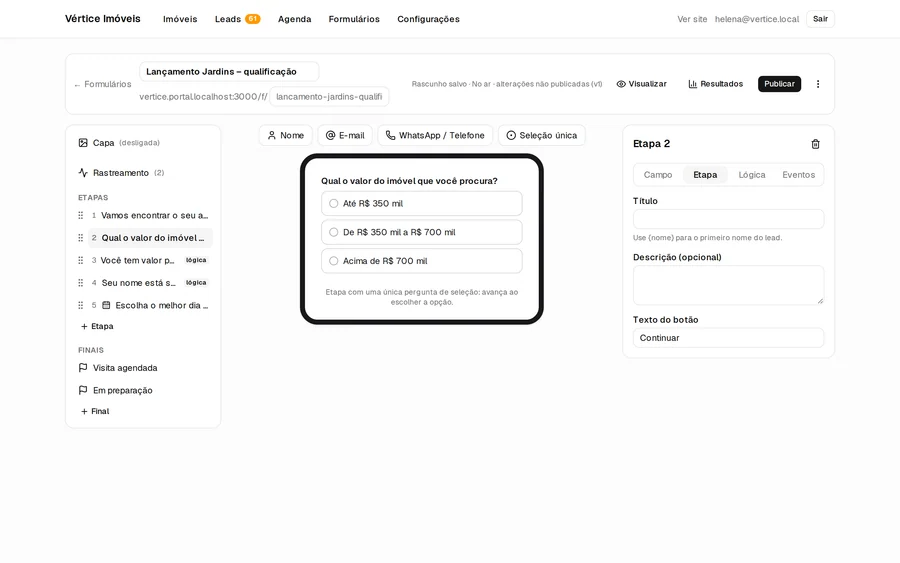900x563 pixels.
Task: Click the Publicar button
Action: tap(779, 84)
